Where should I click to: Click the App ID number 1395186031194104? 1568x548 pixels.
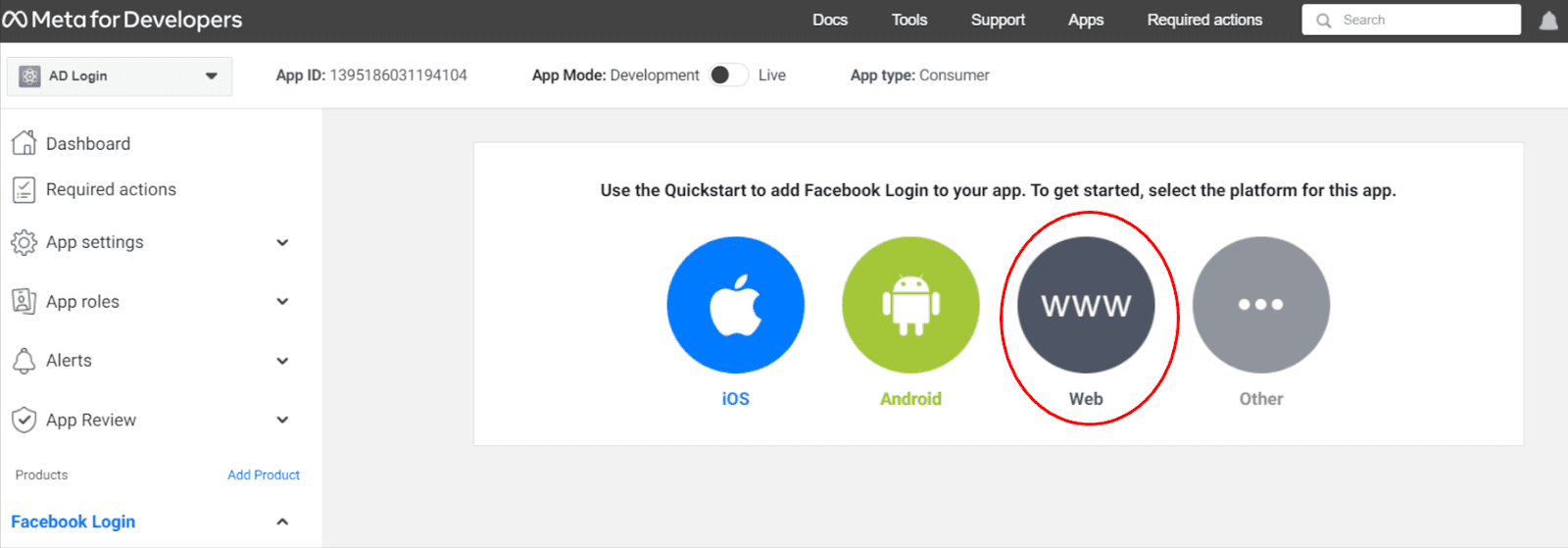(398, 75)
